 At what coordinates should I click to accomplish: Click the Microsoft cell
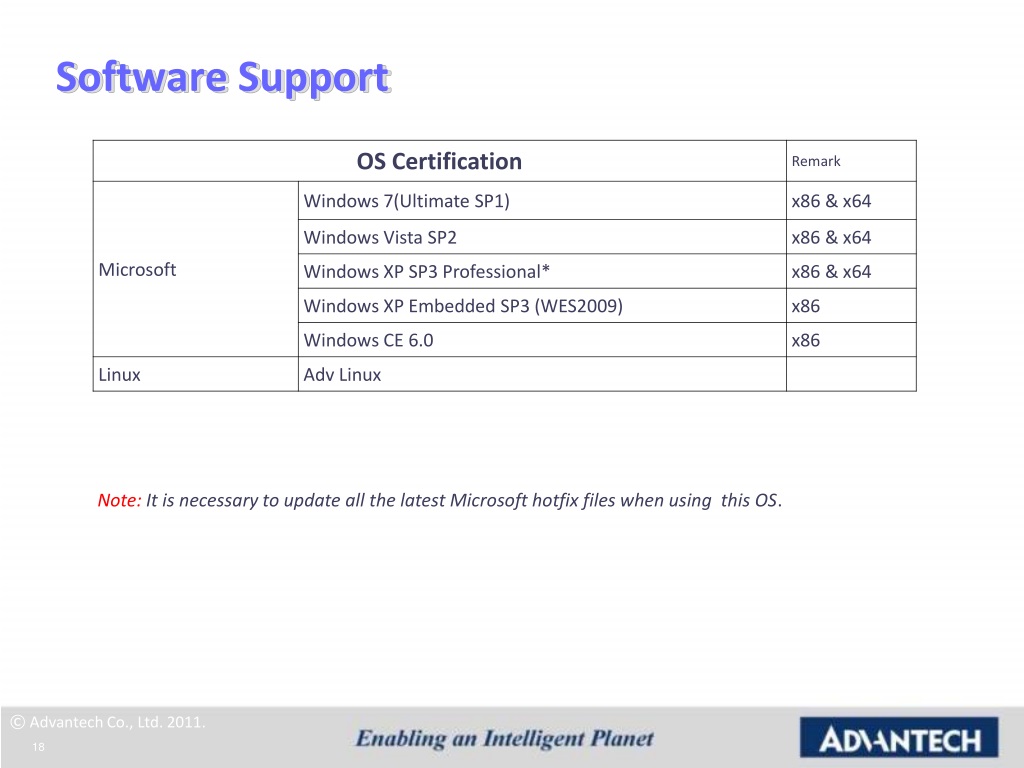pyautogui.click(x=196, y=269)
